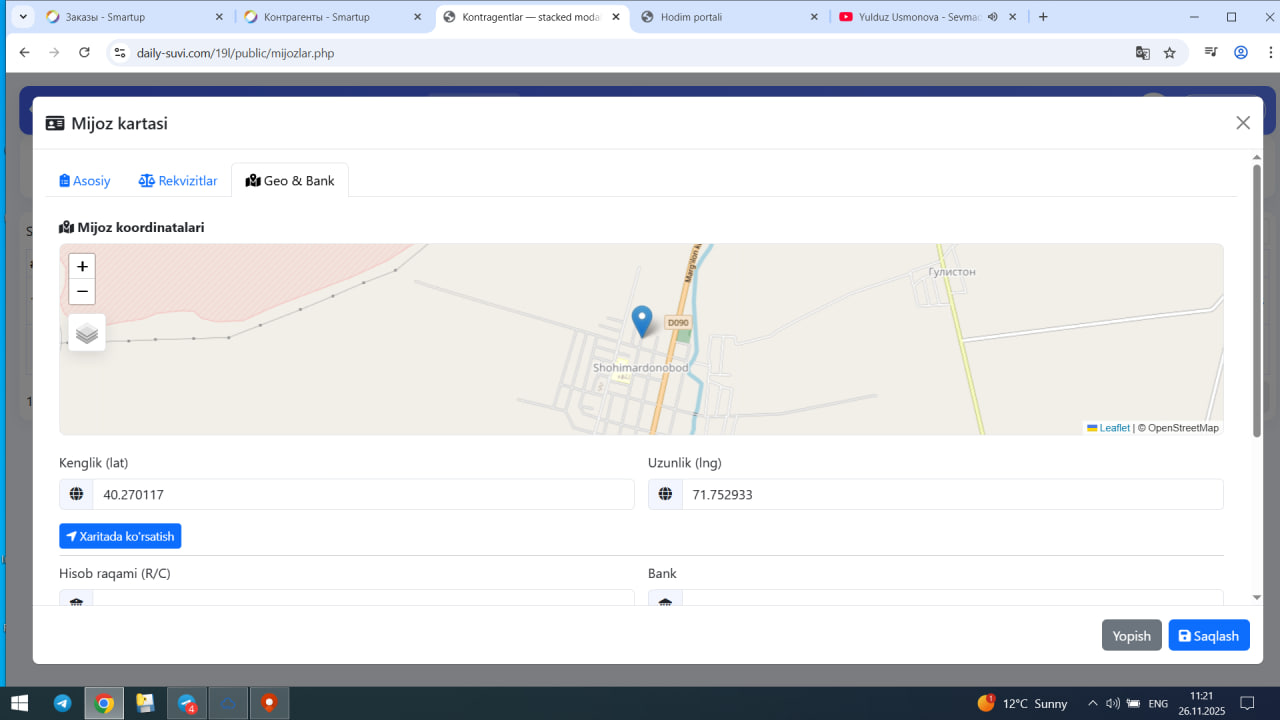Click the modal's vertical scrollbar
This screenshot has height=720, width=1280.
coord(1257,300)
